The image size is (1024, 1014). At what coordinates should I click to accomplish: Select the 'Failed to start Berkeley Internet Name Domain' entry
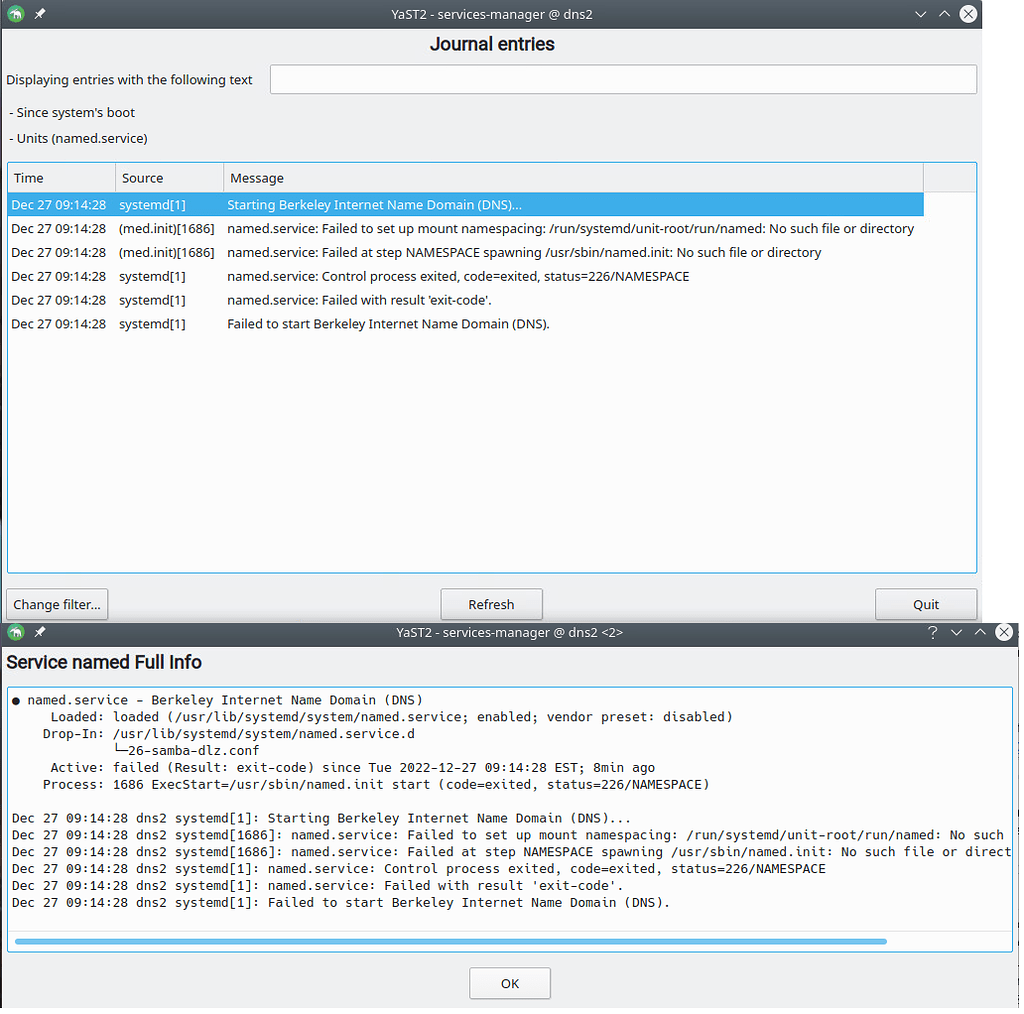click(388, 324)
